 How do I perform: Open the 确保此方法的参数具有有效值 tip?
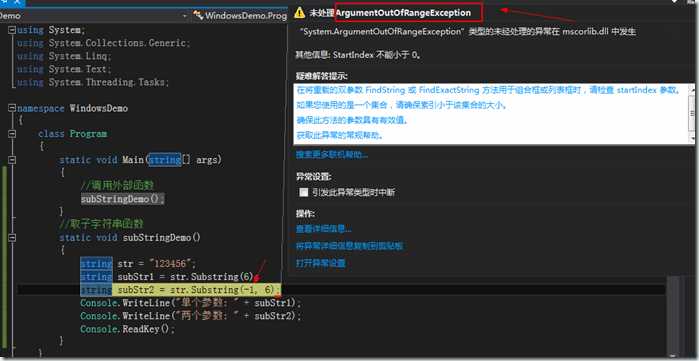pyautogui.click(x=352, y=120)
